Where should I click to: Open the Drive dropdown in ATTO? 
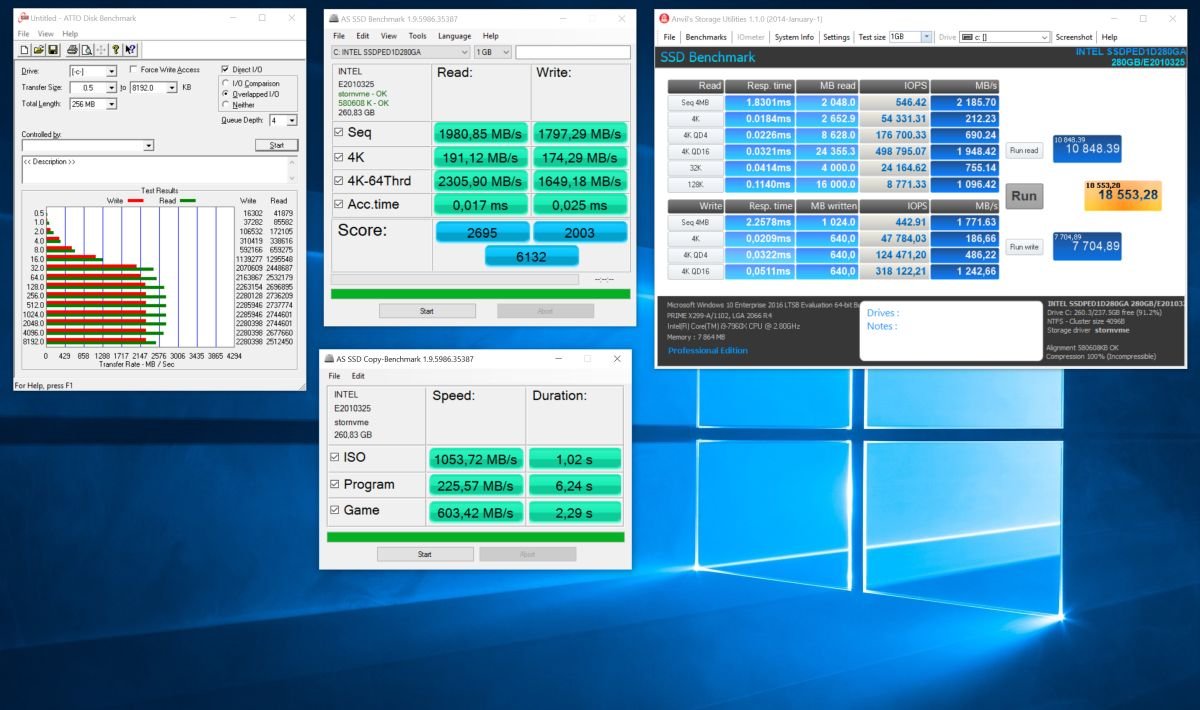pyautogui.click(x=112, y=71)
